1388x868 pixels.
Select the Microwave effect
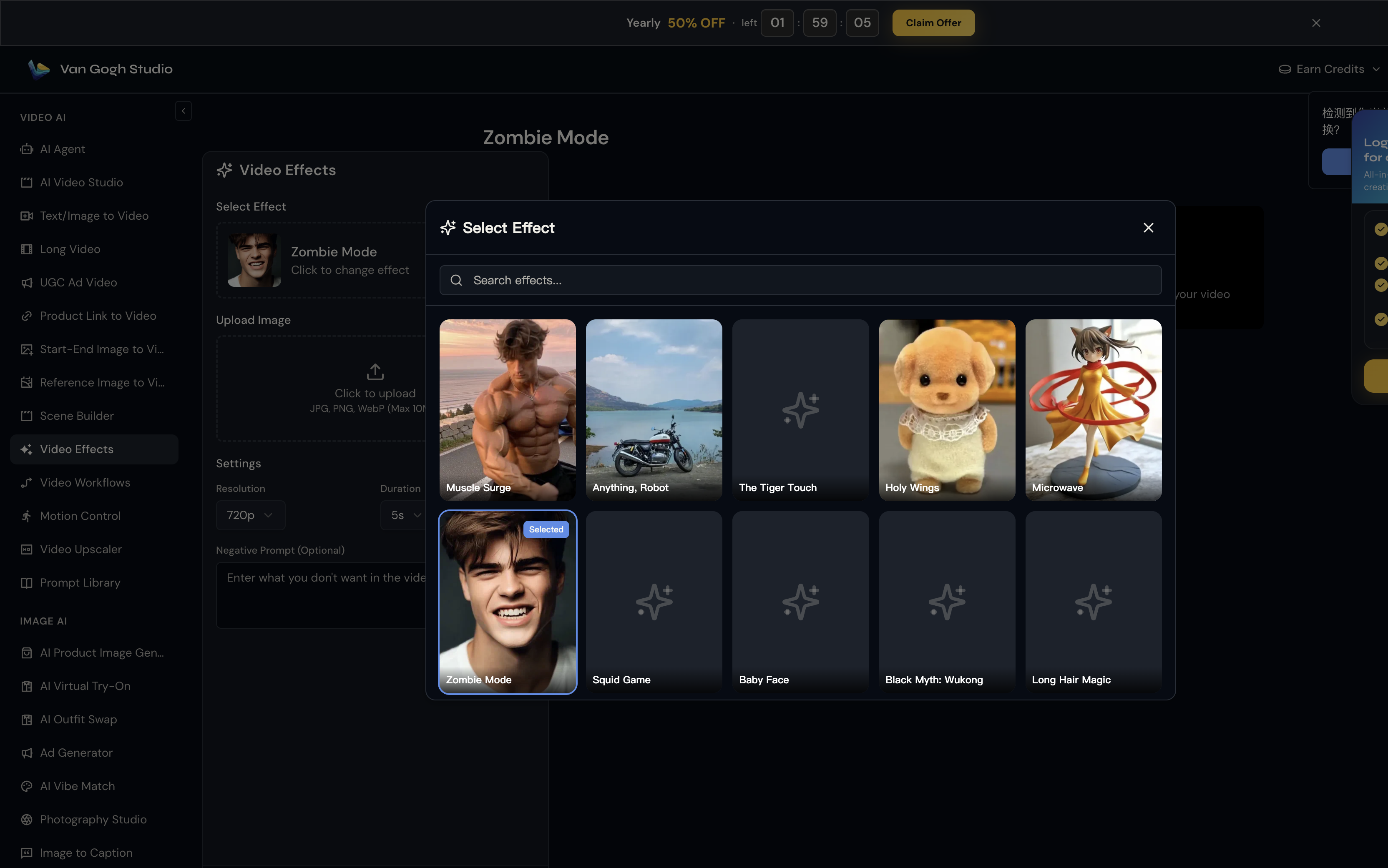pos(1094,410)
